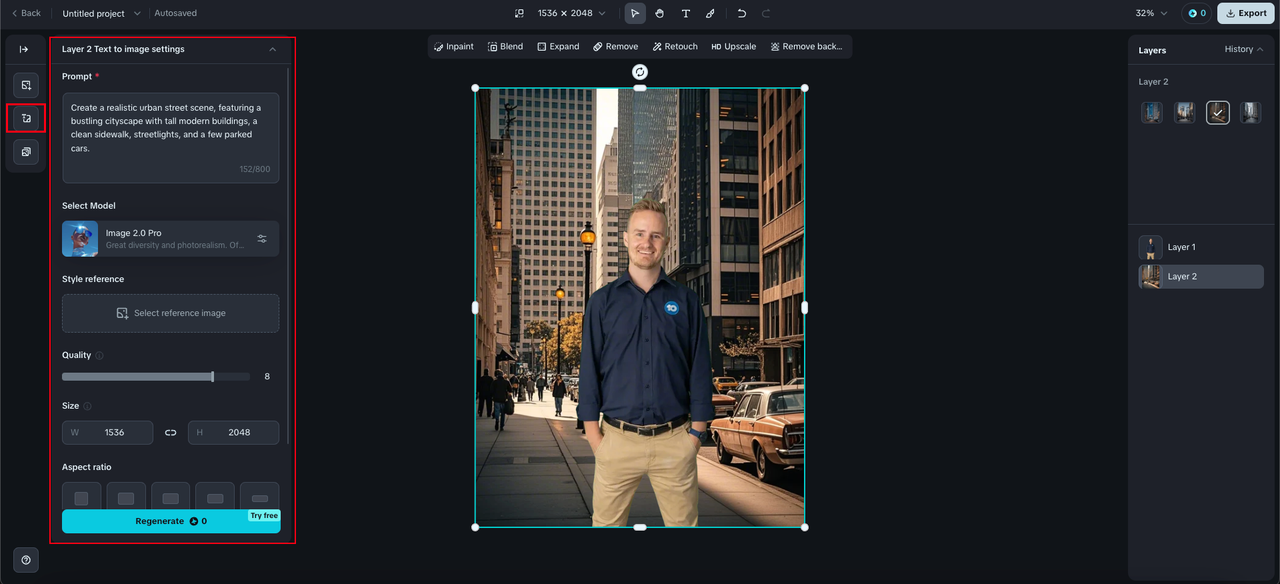
Task: Pick the checkmarked history thumbnail
Action: 1217,113
